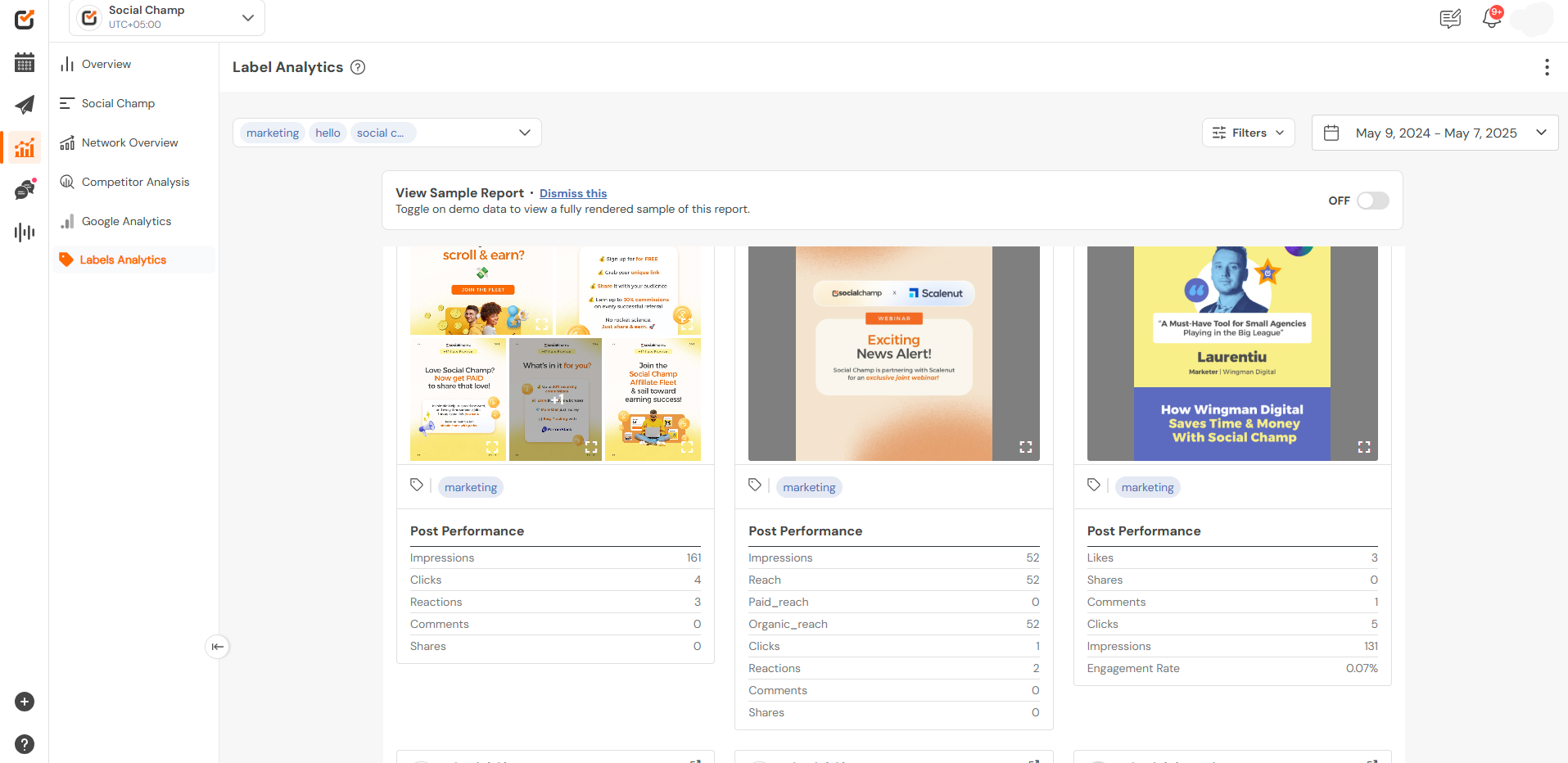Image resolution: width=1568 pixels, height=763 pixels.
Task: Open Google Analytics menu item
Action: pos(126,221)
